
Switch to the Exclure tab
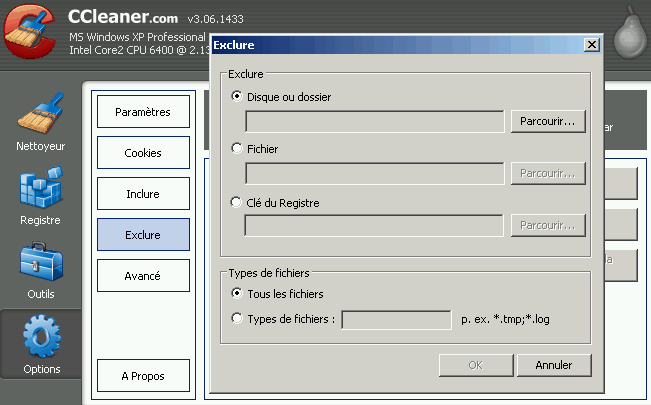pos(143,235)
